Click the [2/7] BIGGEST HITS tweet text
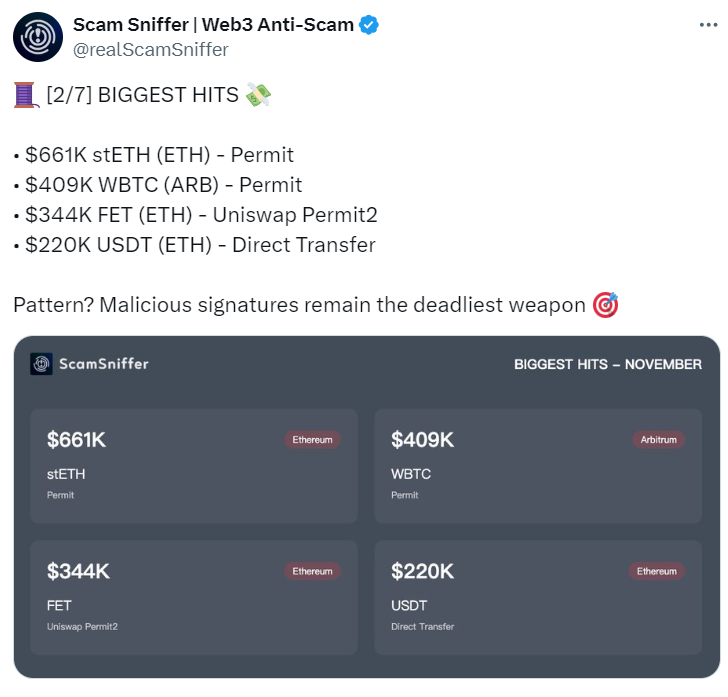This screenshot has height=697, width=728. (143, 95)
